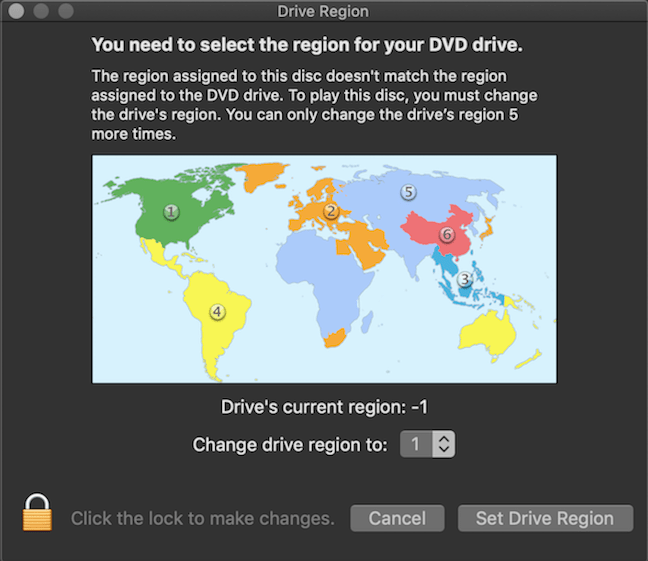Click orange South Africa on the map

tap(336, 338)
